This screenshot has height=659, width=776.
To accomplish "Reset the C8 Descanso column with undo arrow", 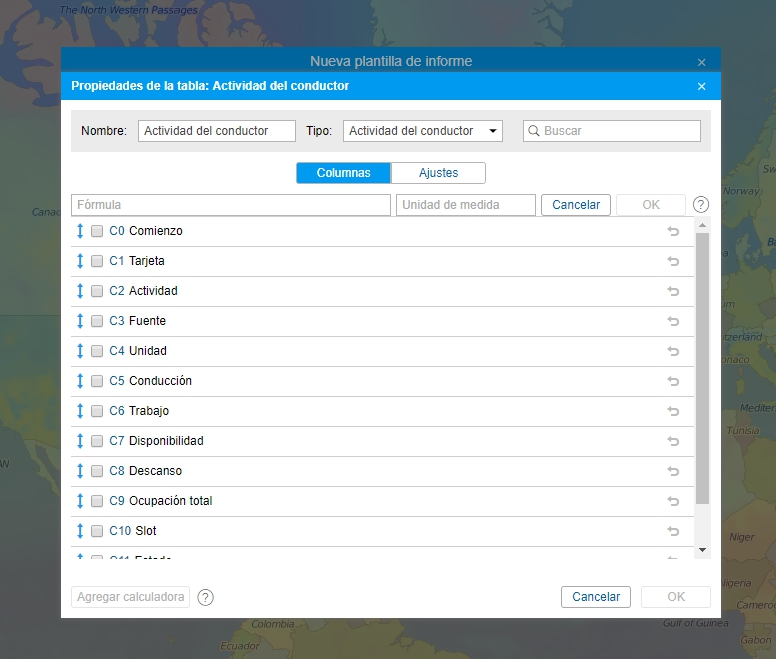I will coord(673,471).
